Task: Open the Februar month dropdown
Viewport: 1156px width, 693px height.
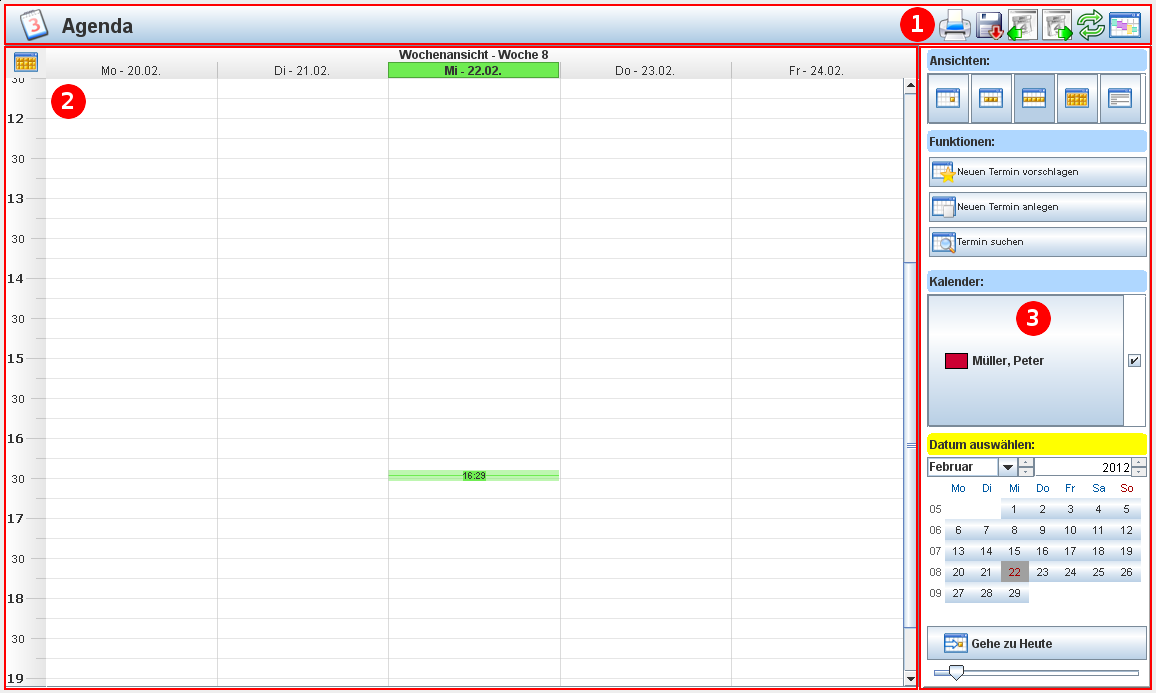Action: (x=1008, y=467)
